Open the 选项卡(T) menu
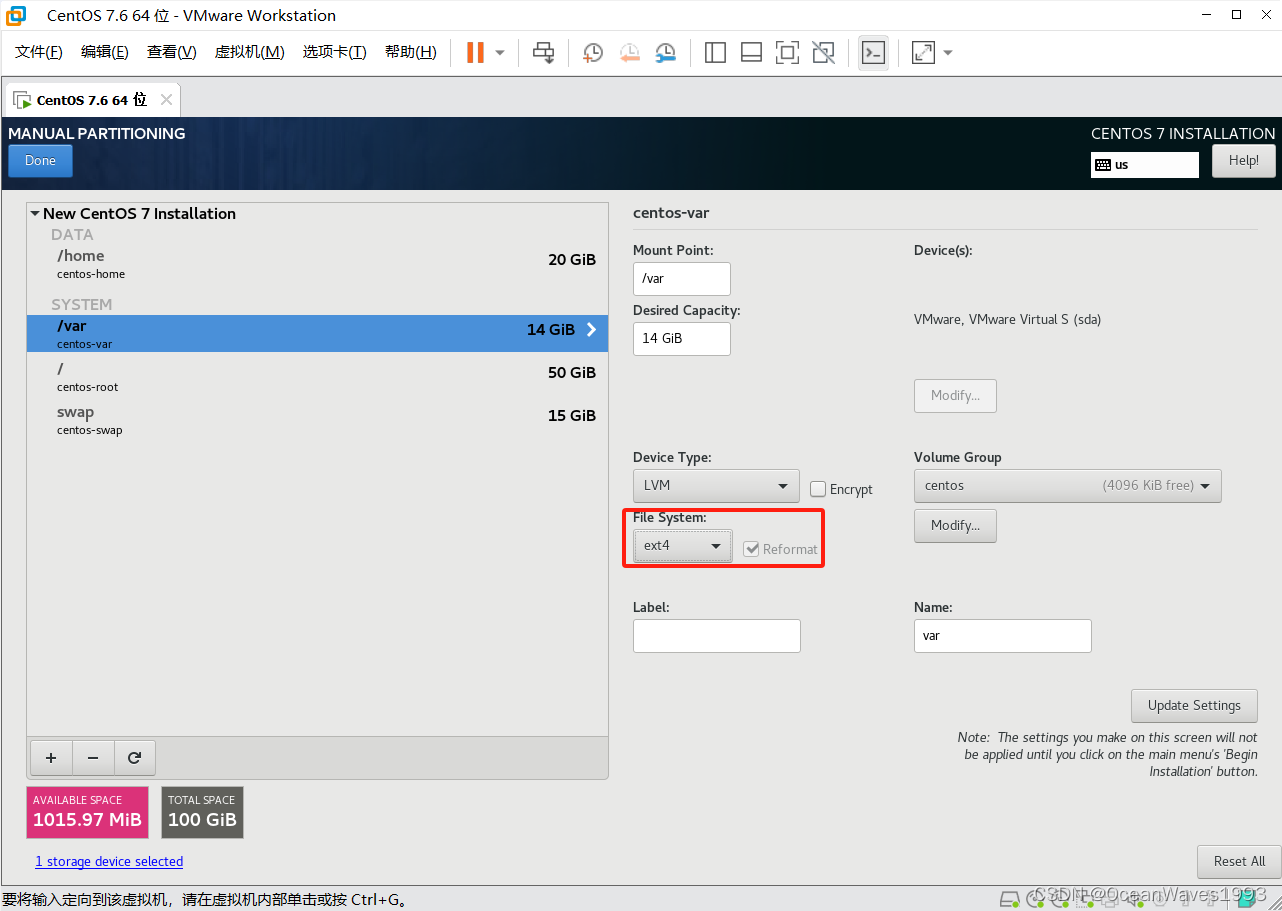1282x911 pixels. (335, 52)
